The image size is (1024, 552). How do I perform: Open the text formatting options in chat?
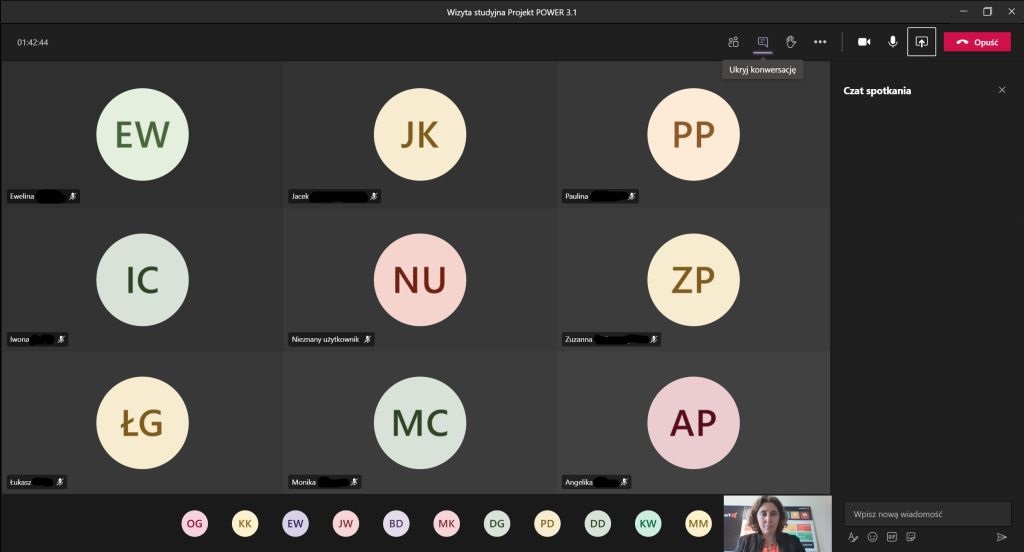click(x=853, y=537)
